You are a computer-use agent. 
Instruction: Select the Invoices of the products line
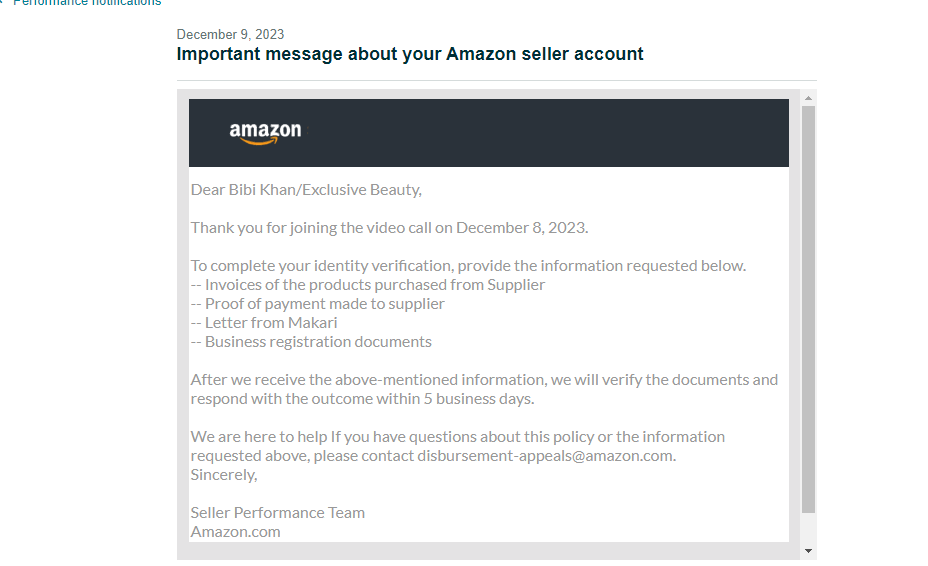368,285
